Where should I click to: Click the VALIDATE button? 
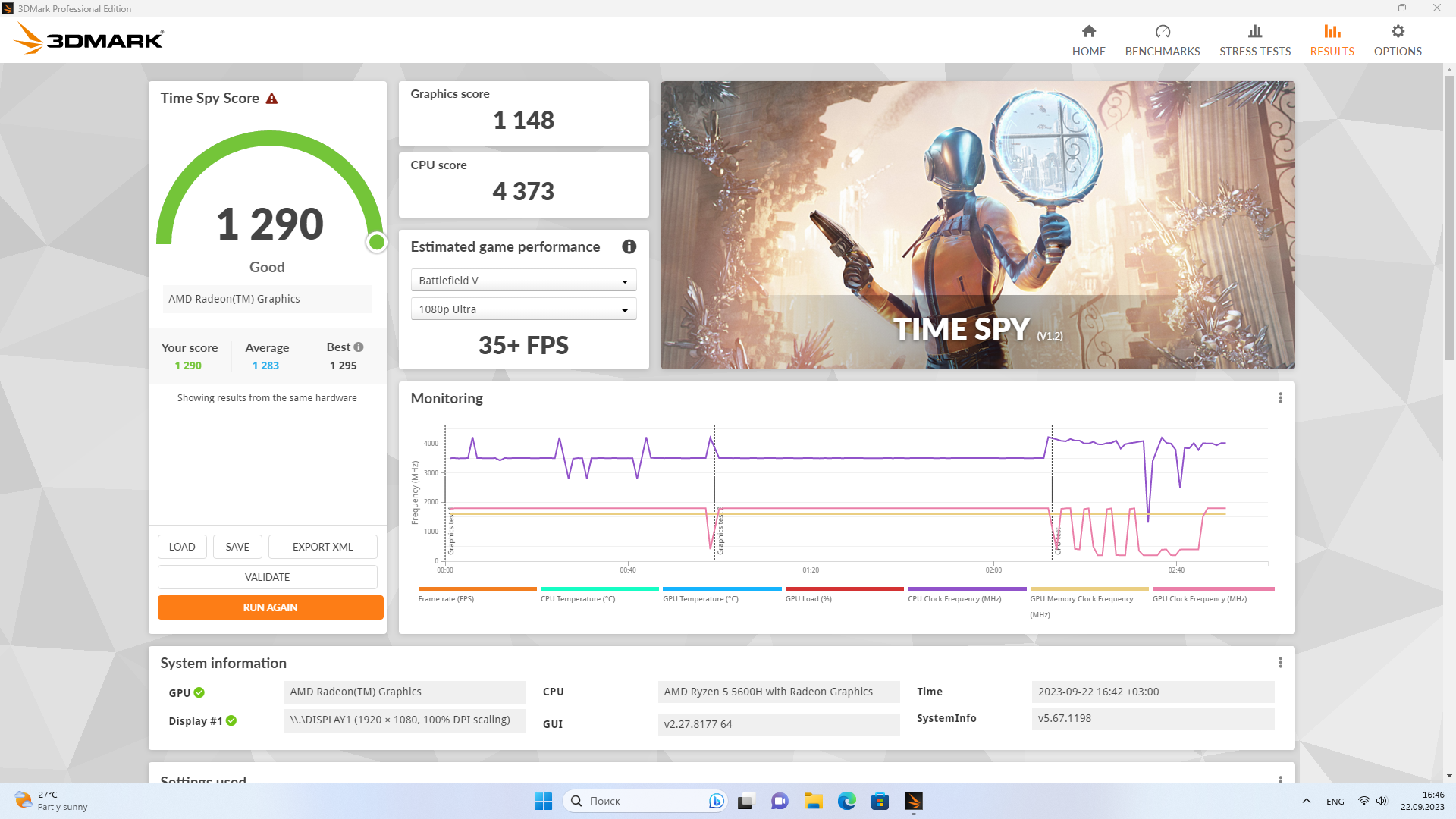(x=267, y=576)
